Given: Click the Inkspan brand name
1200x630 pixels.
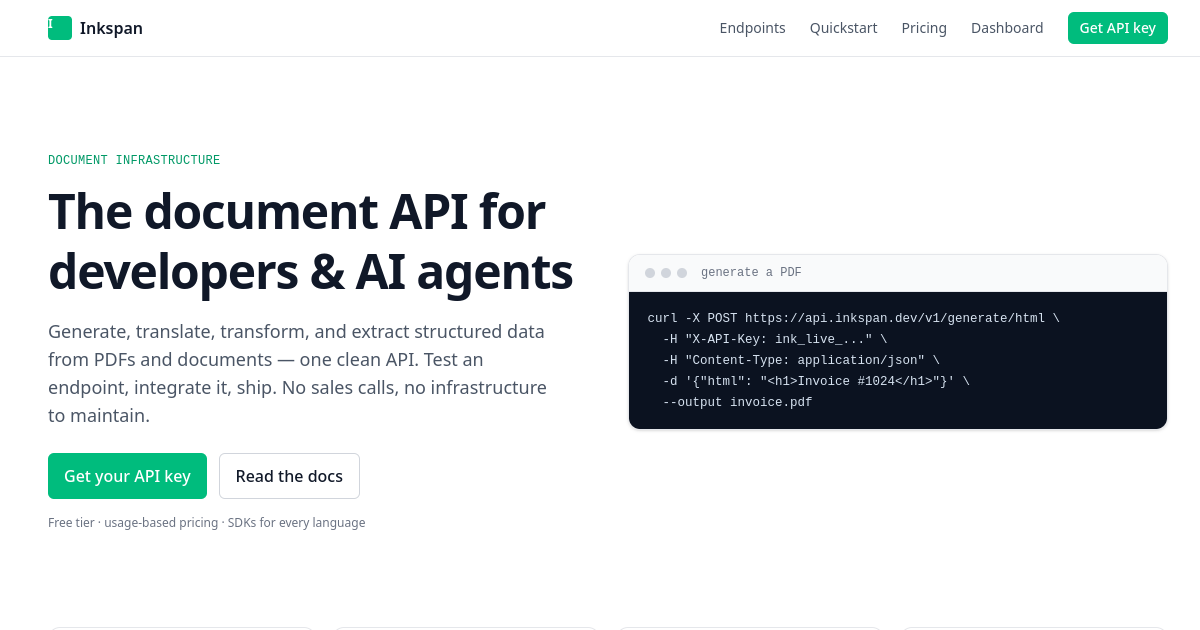Looking at the screenshot, I should click(111, 28).
